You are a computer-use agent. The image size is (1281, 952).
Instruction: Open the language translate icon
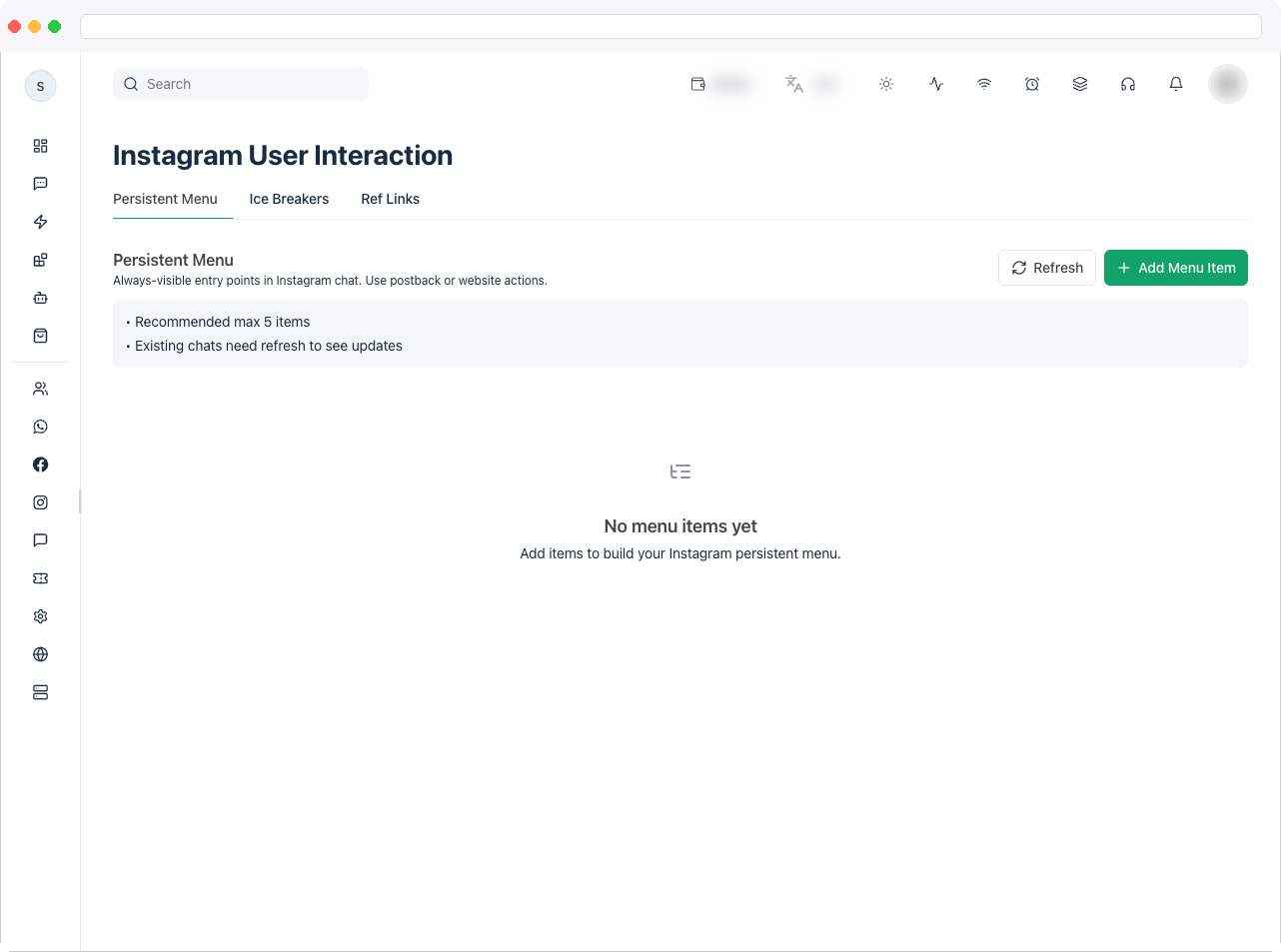(x=794, y=84)
